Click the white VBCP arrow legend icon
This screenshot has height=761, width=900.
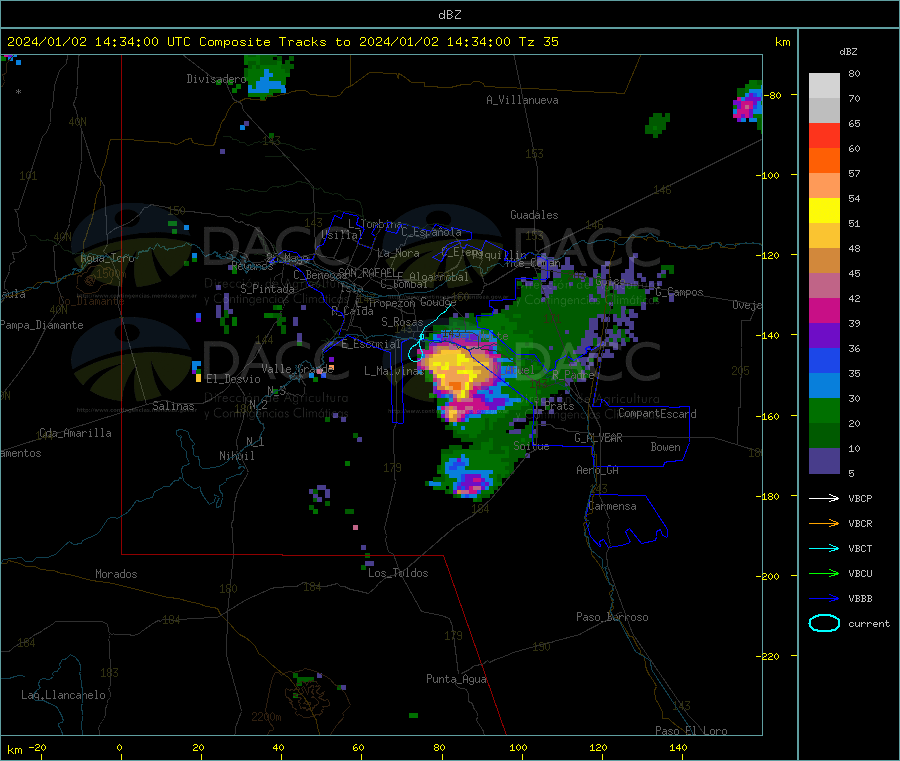coord(824,498)
